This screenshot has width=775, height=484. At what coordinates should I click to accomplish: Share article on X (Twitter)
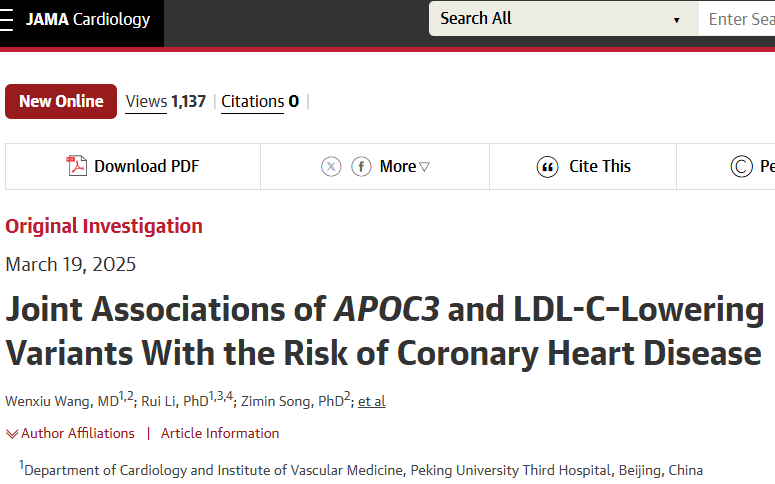(x=331, y=167)
